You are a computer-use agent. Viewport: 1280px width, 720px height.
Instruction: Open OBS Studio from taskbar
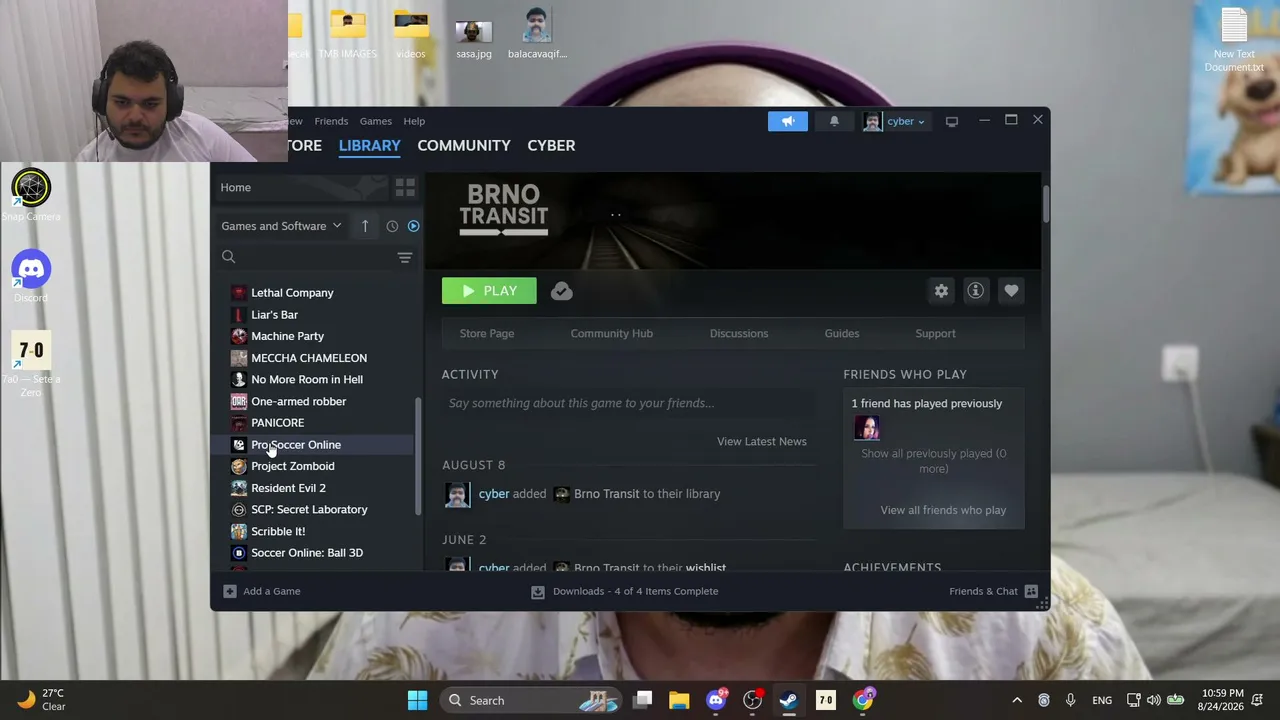click(x=752, y=700)
